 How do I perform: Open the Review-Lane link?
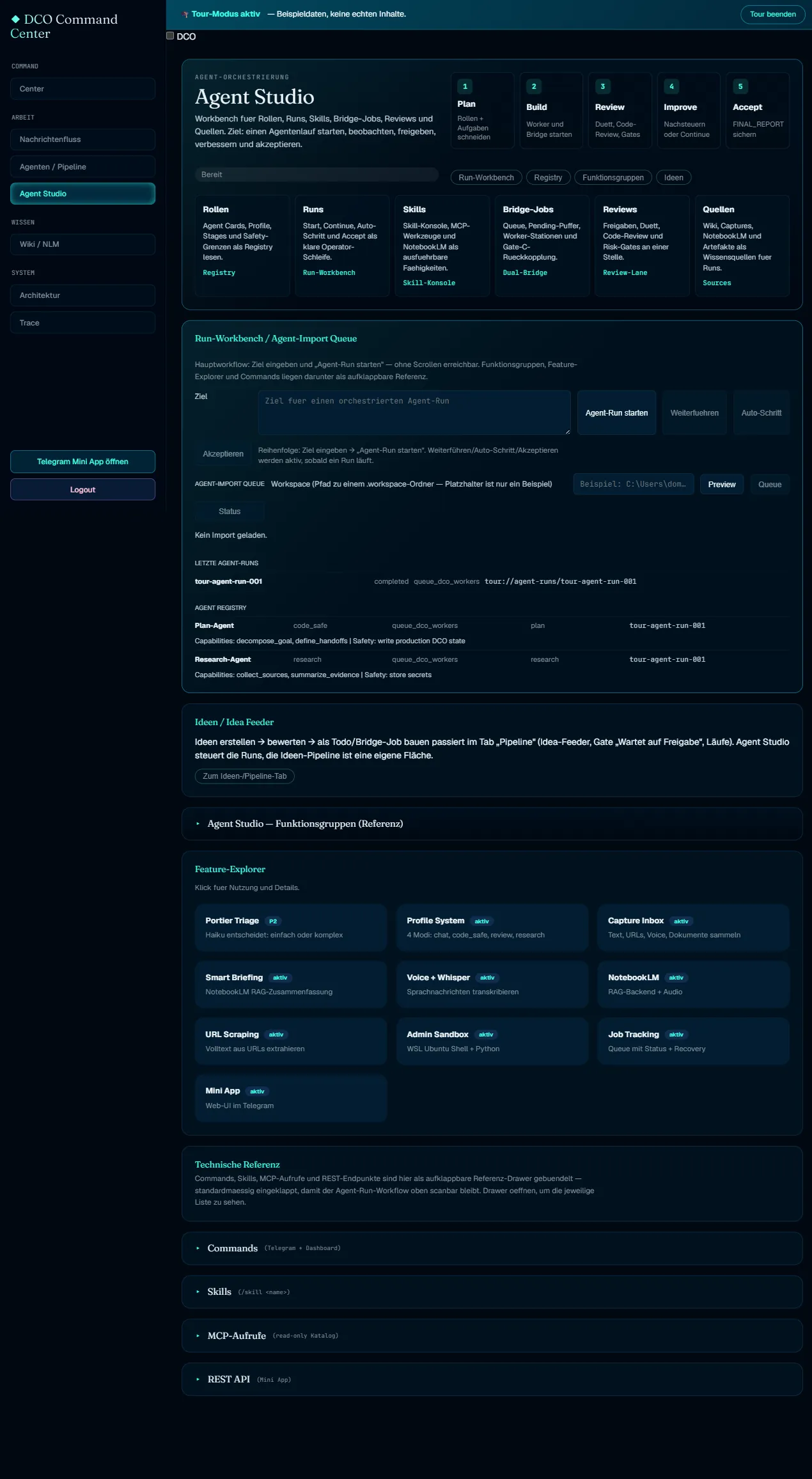click(625, 273)
